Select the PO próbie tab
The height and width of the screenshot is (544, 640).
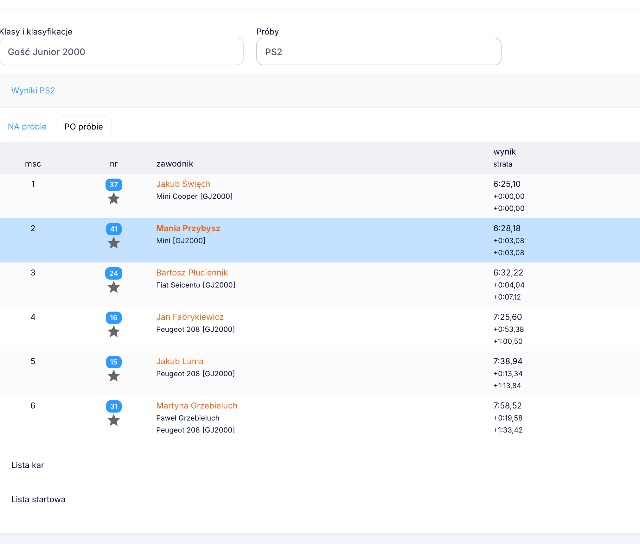pos(84,127)
